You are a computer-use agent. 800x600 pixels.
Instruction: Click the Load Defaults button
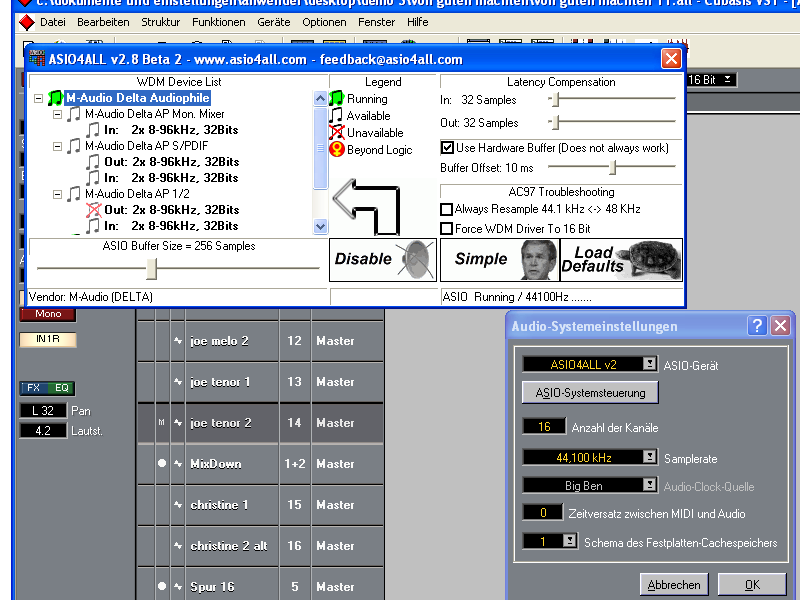click(x=621, y=260)
